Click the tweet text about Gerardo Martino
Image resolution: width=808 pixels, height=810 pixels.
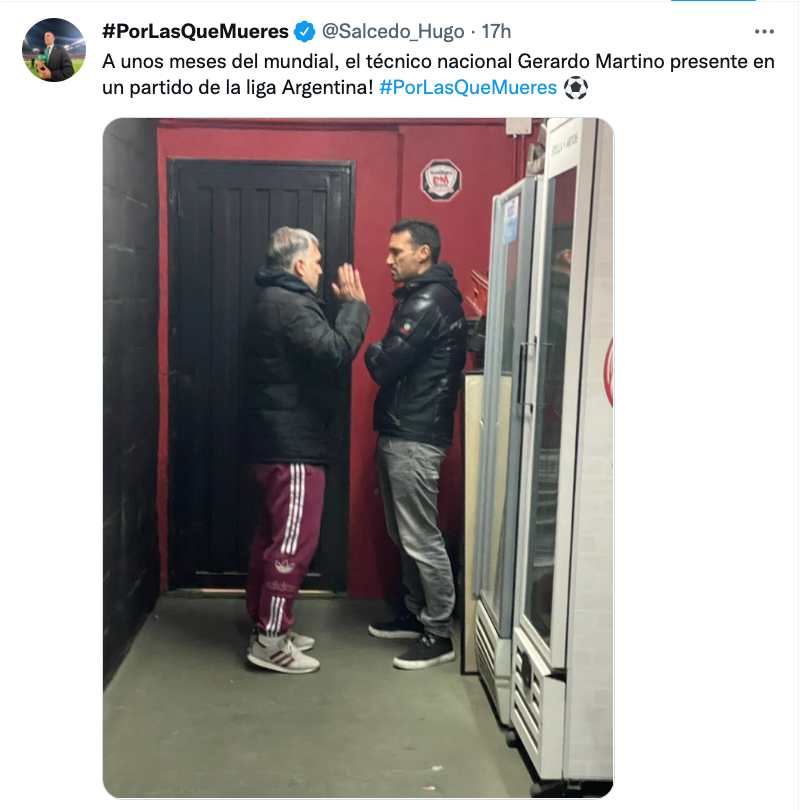pos(438,74)
